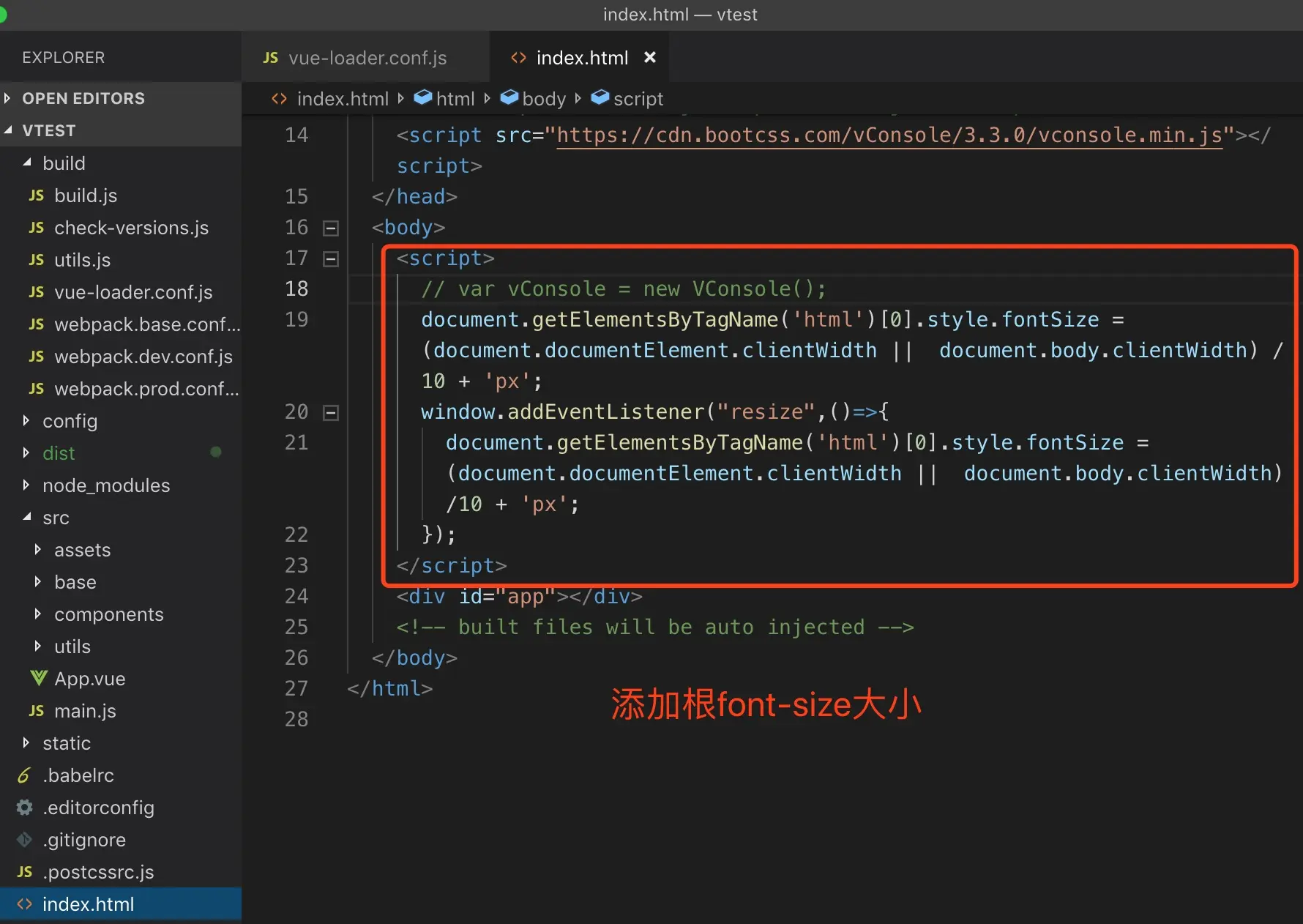Image resolution: width=1303 pixels, height=924 pixels.
Task: Click the "built files will be auto injected" comment
Action: (x=655, y=627)
